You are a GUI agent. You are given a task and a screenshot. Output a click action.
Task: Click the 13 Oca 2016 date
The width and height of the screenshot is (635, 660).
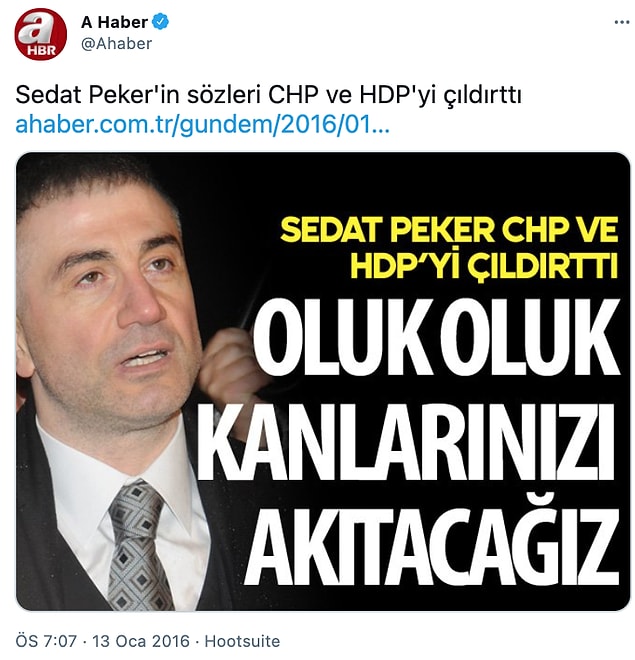141,641
